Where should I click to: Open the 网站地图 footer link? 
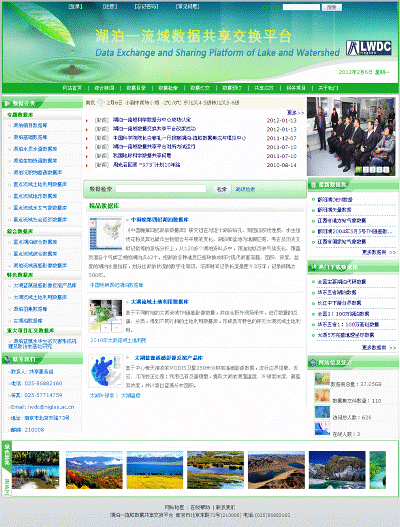coord(174,507)
